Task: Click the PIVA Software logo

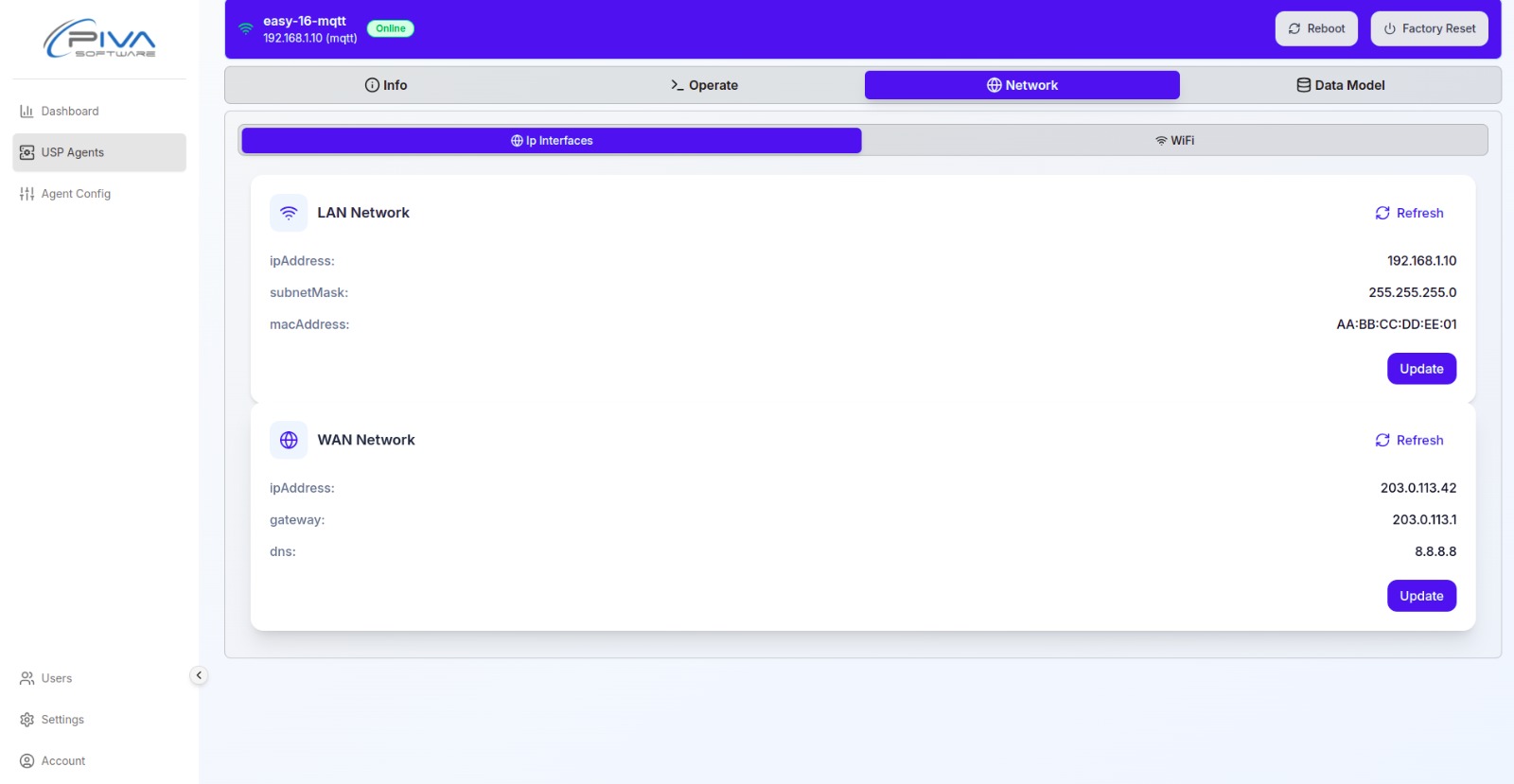Action: [x=99, y=39]
